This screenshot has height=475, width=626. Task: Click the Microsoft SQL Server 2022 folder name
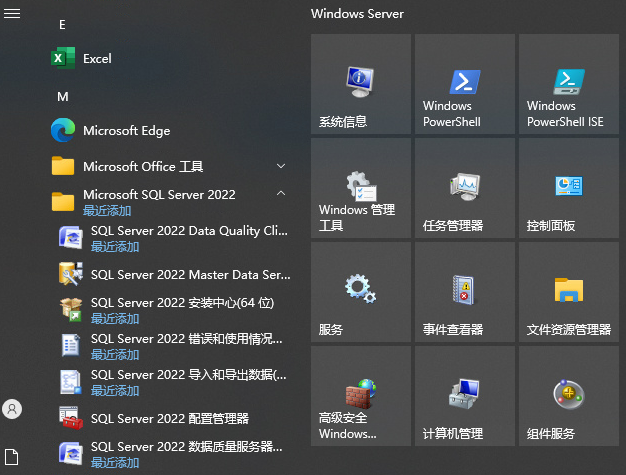[x=159, y=194]
